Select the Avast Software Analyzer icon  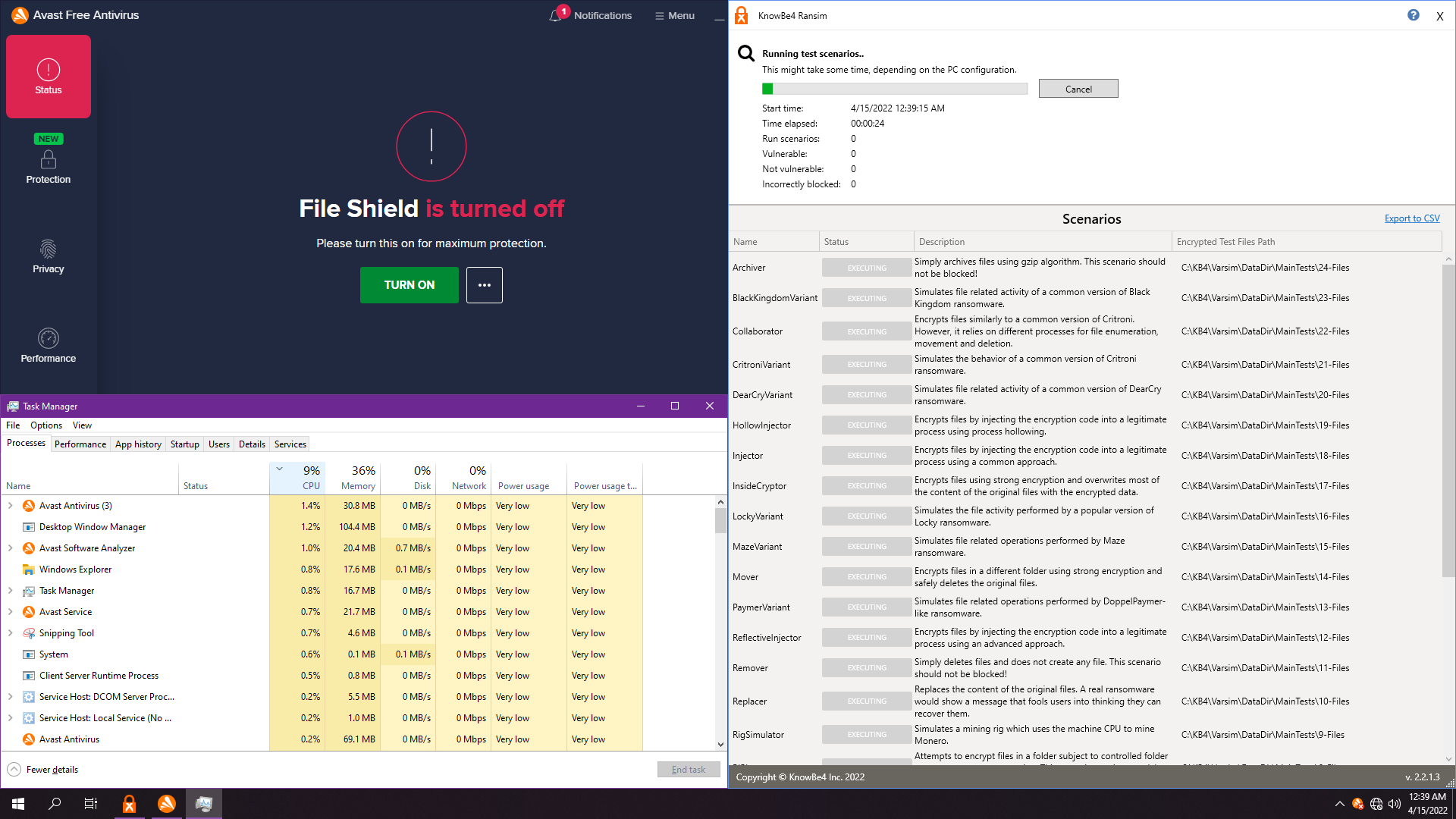(x=29, y=548)
